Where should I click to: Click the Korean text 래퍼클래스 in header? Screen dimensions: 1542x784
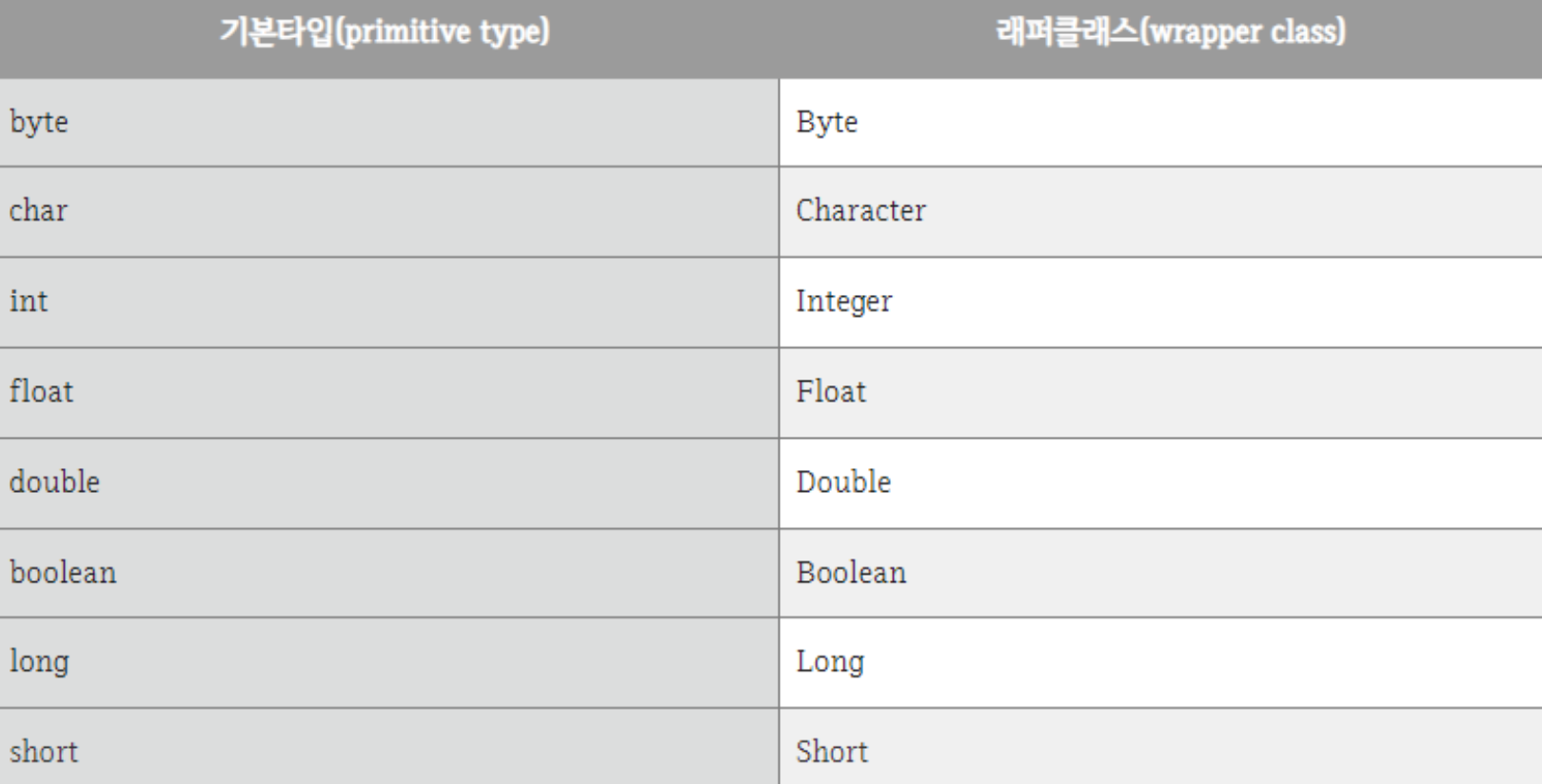(x=1067, y=31)
